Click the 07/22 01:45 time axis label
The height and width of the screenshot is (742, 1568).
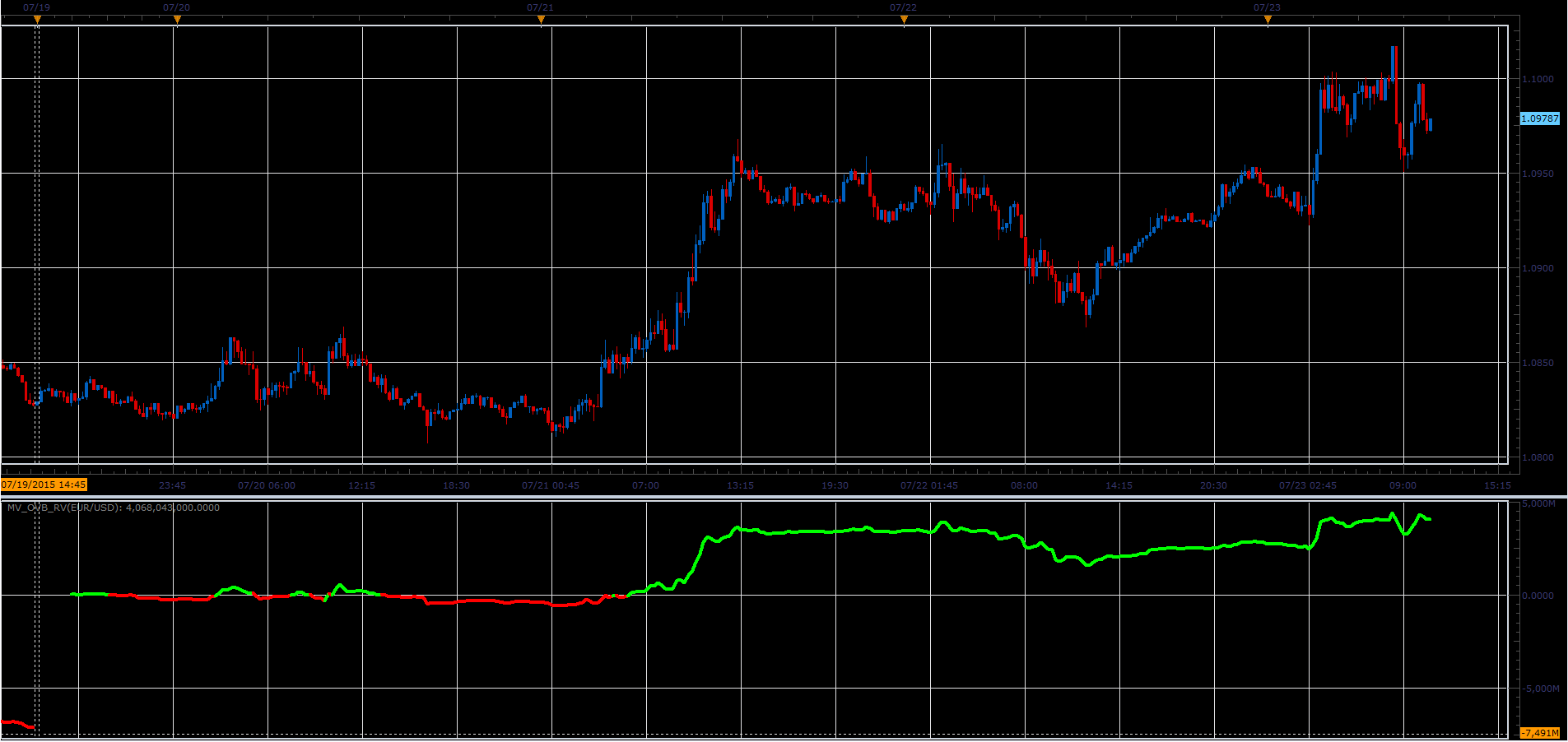[x=929, y=485]
